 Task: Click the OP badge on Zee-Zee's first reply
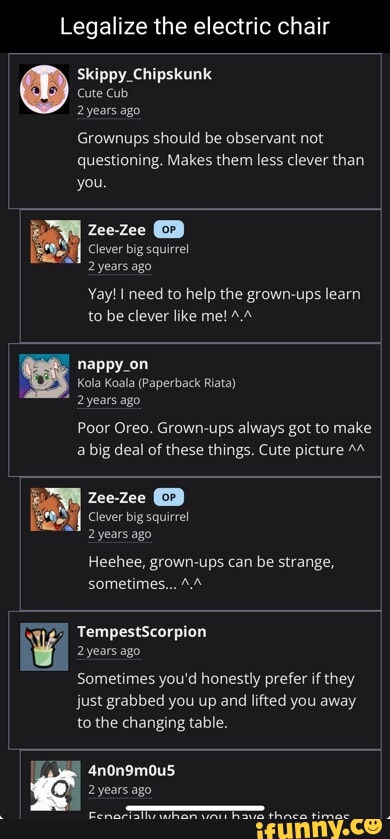click(169, 230)
